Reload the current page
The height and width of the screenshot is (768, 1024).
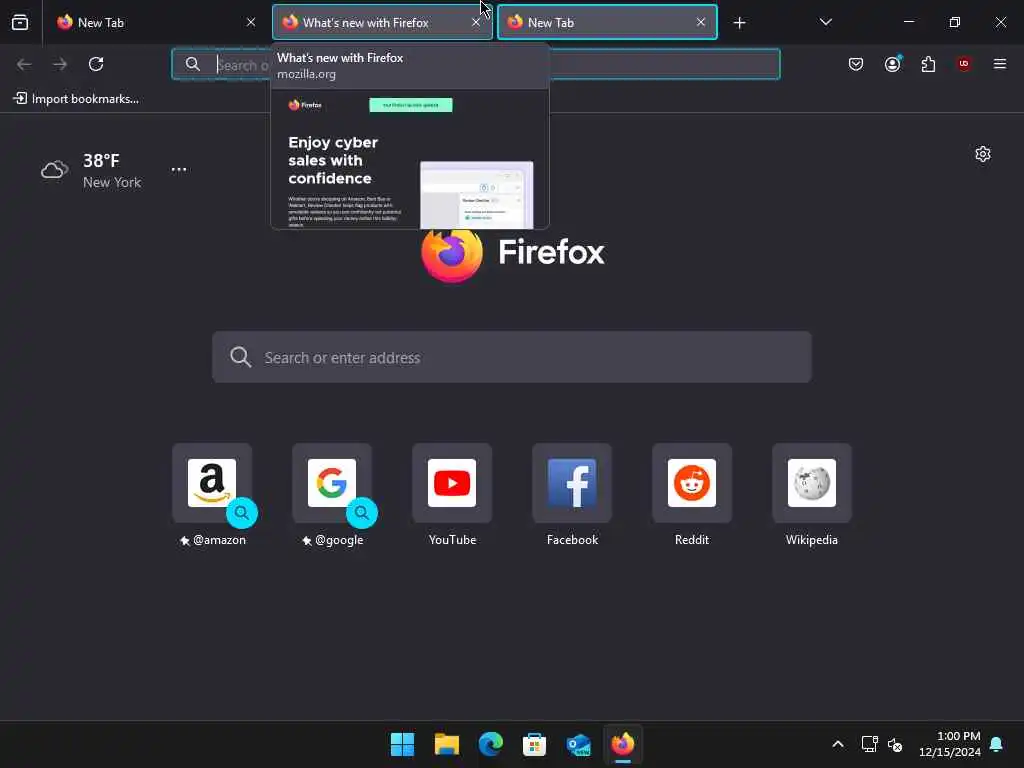[96, 64]
